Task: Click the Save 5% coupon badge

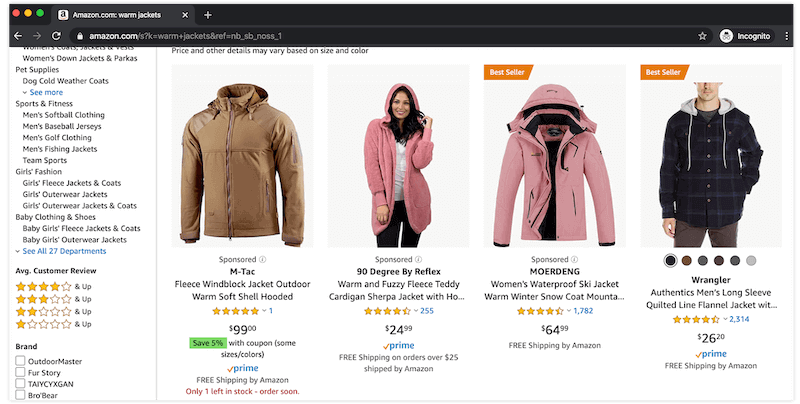Action: tap(207, 343)
